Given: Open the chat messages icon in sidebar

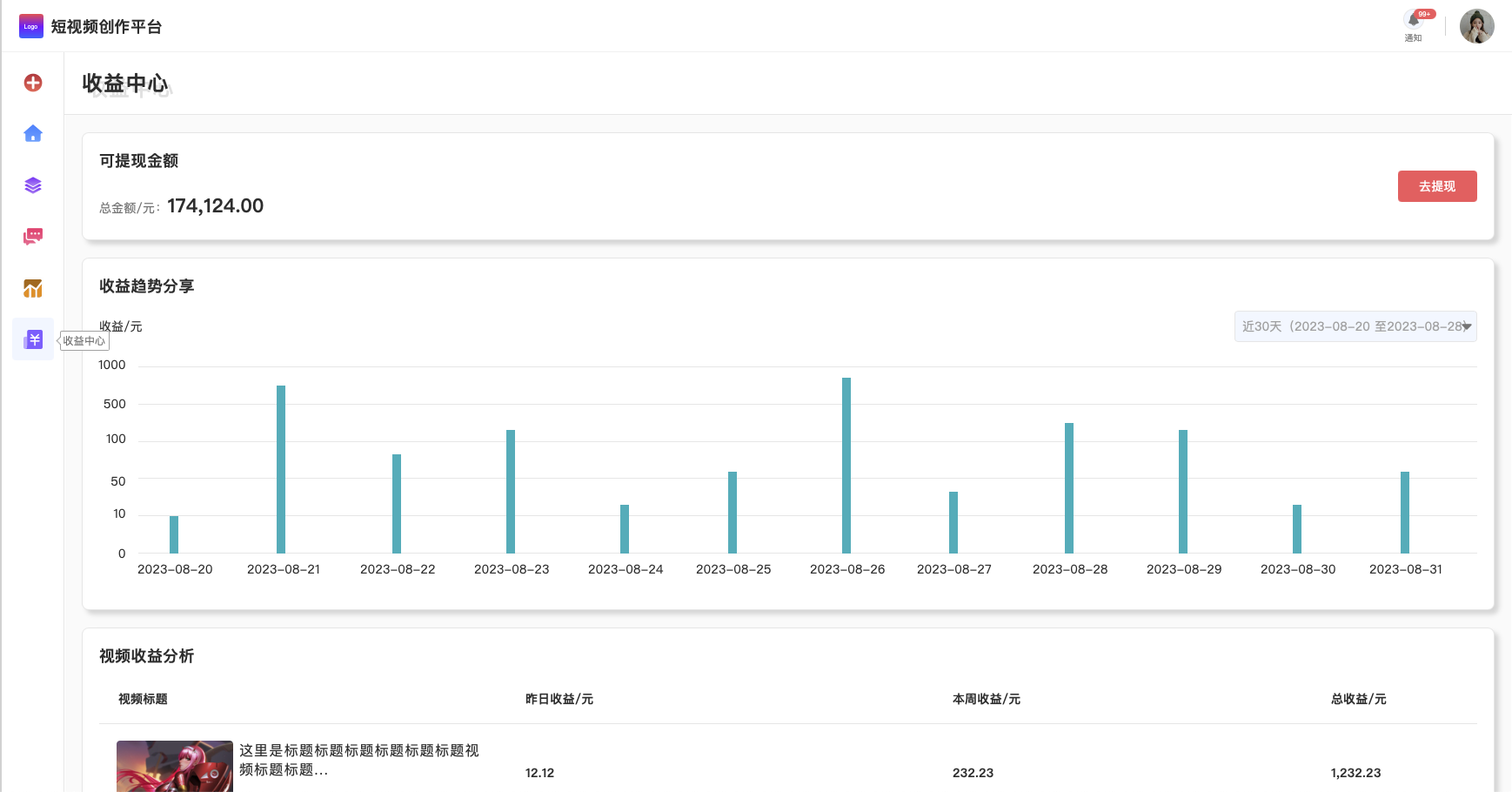Looking at the screenshot, I should (33, 236).
